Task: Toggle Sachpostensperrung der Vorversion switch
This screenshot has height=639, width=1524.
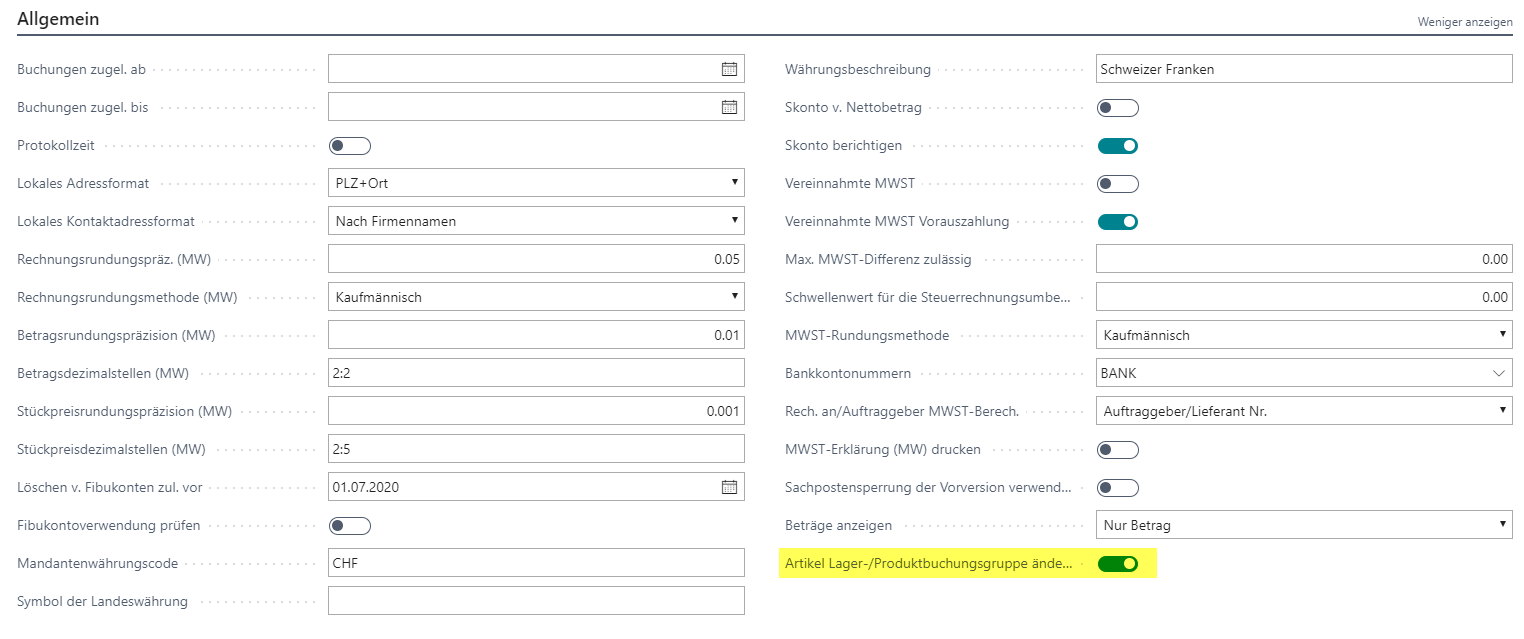Action: pyautogui.click(x=1118, y=488)
